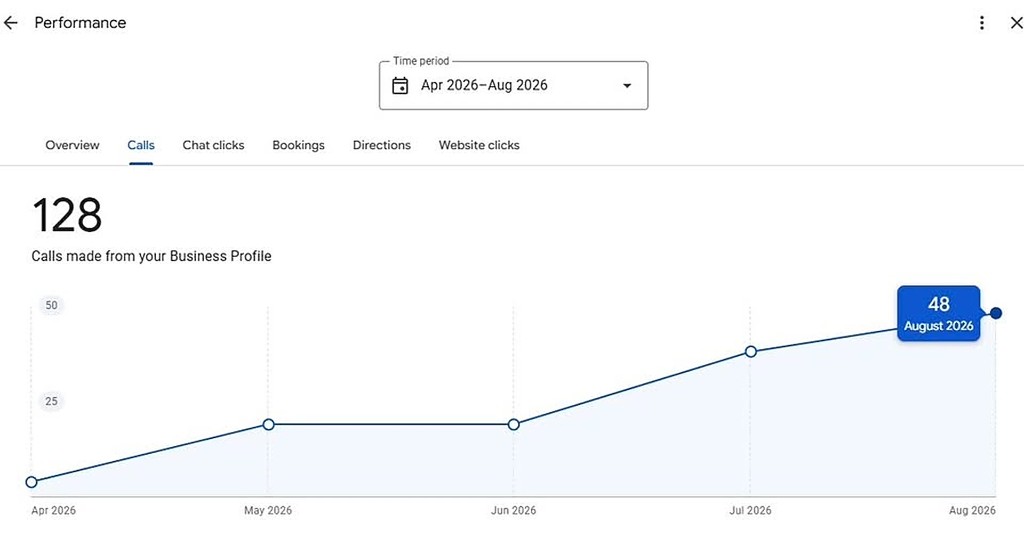
Task: Click the Jul 2026 axis label
Action: pos(750,510)
